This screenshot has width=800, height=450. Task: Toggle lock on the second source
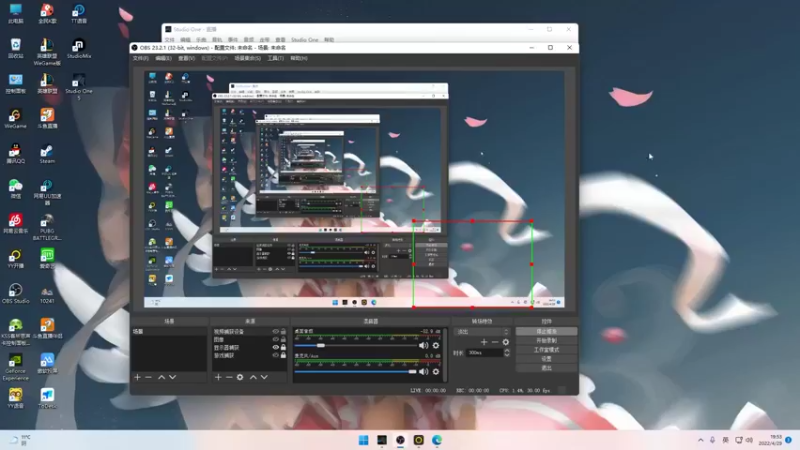pos(284,339)
